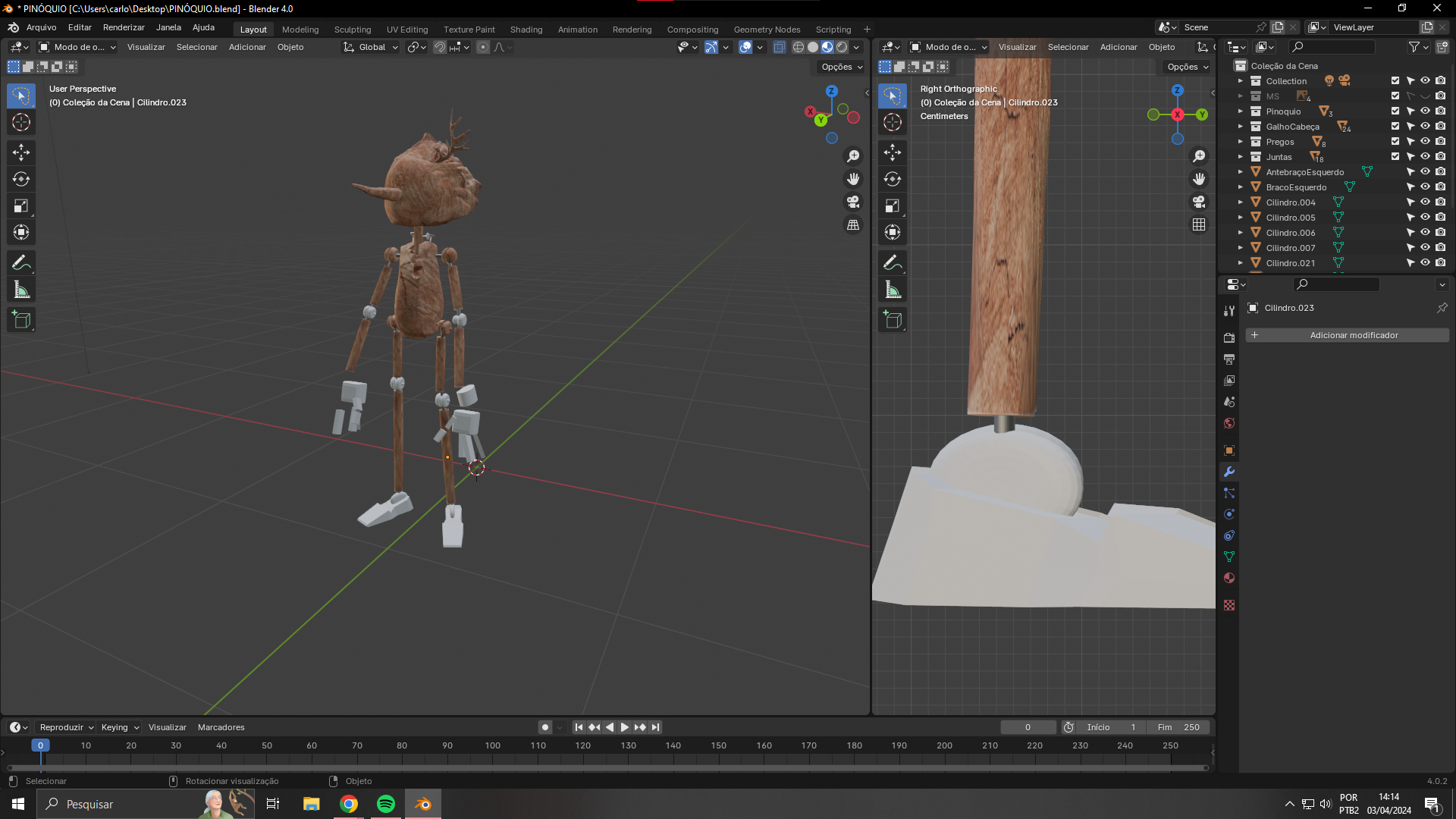The width and height of the screenshot is (1456, 819).
Task: Select the Add Cube tool in left viewport
Action: pos(21,320)
